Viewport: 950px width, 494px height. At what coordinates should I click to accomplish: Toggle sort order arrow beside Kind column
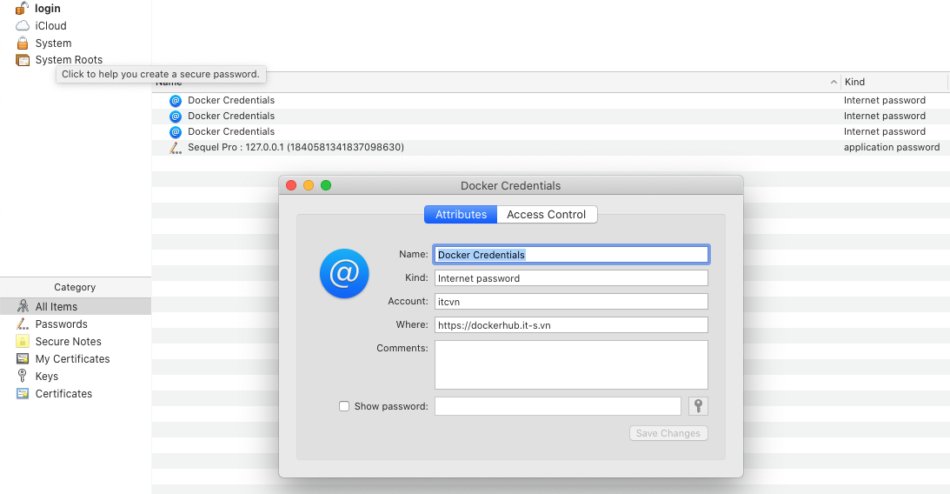(834, 82)
